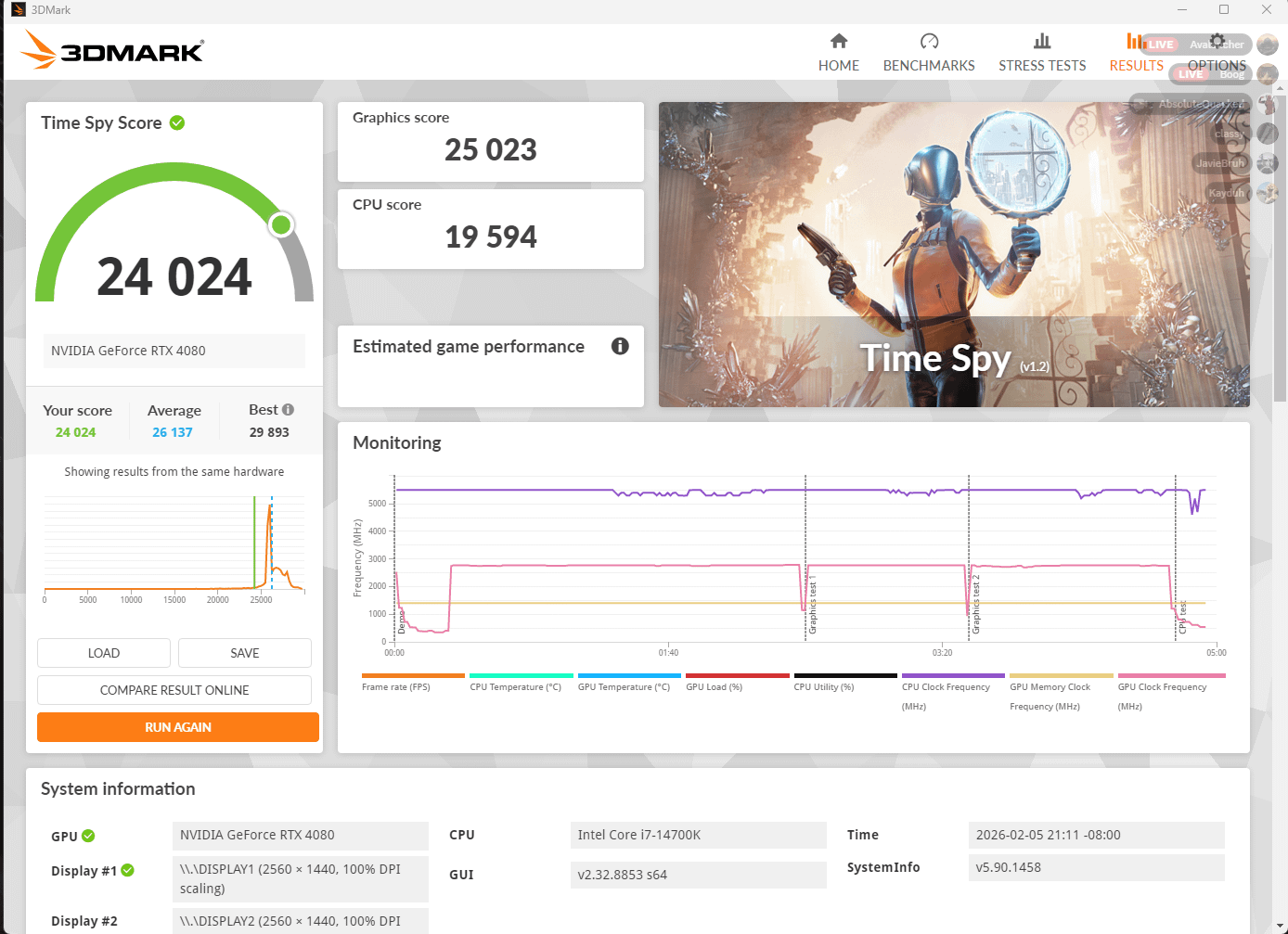
Task: Click the Time Spy artwork thumbnail
Action: 954,254
